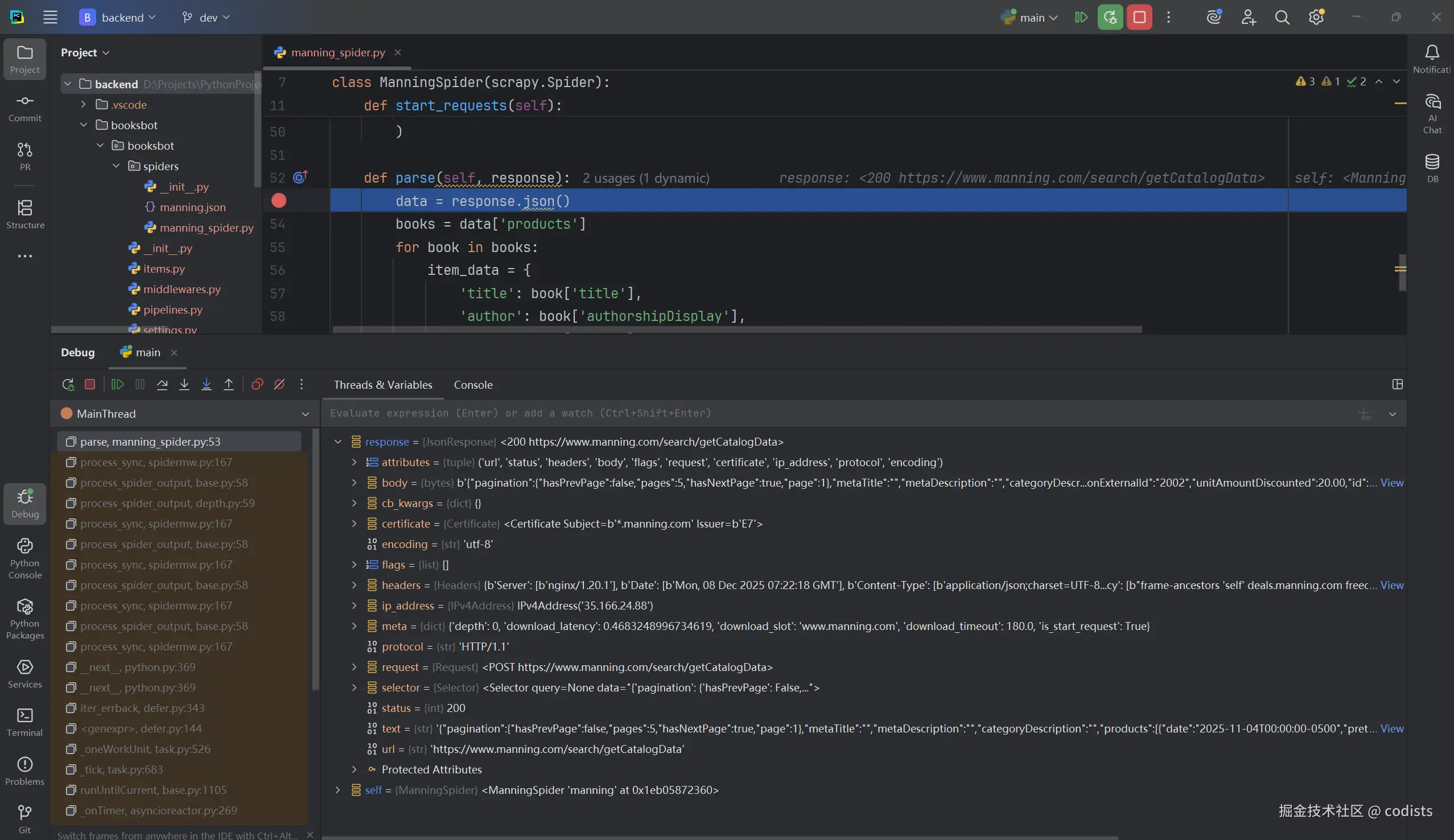The image size is (1454, 840).
Task: Expand the .vscode folder
Action: (x=84, y=104)
